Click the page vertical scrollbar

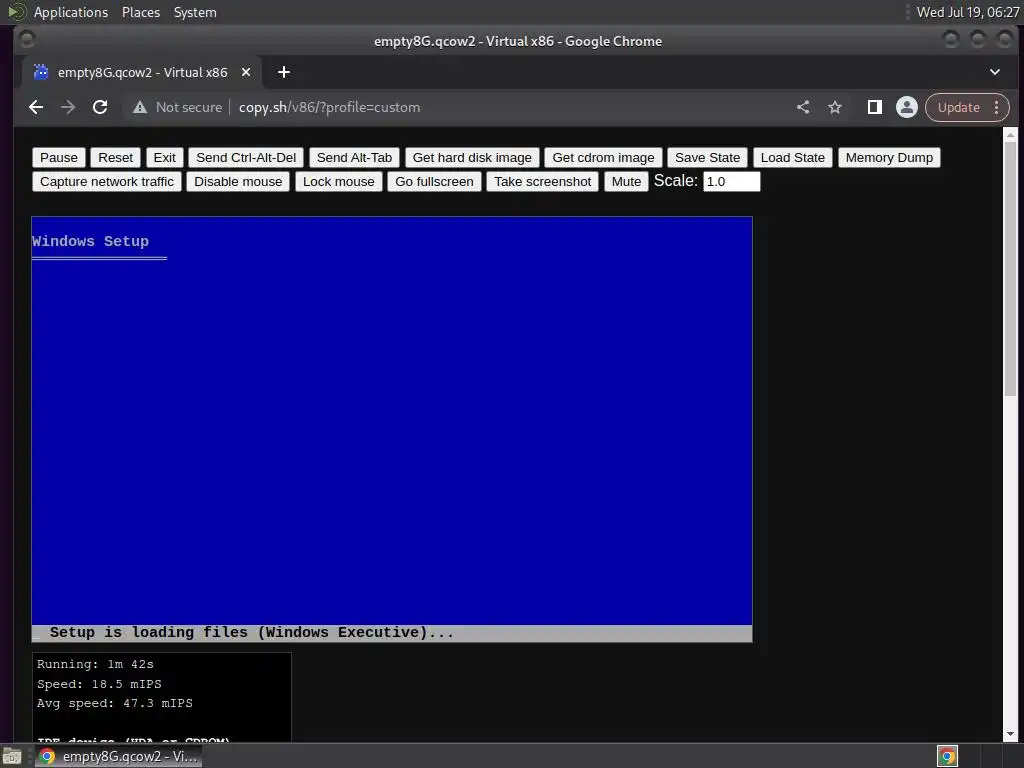point(1010,269)
